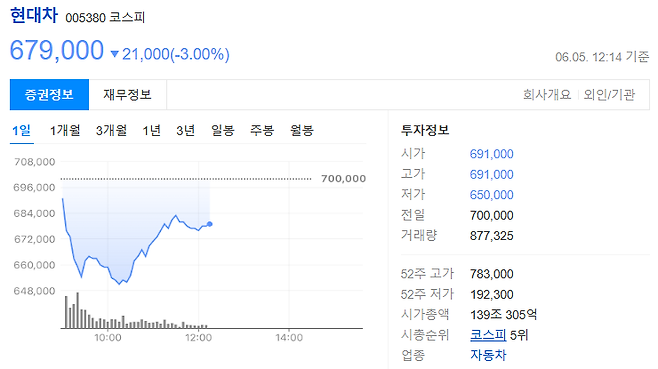658x369 pixels.
Task: Show the 3개월 chart
Action: coord(111,131)
